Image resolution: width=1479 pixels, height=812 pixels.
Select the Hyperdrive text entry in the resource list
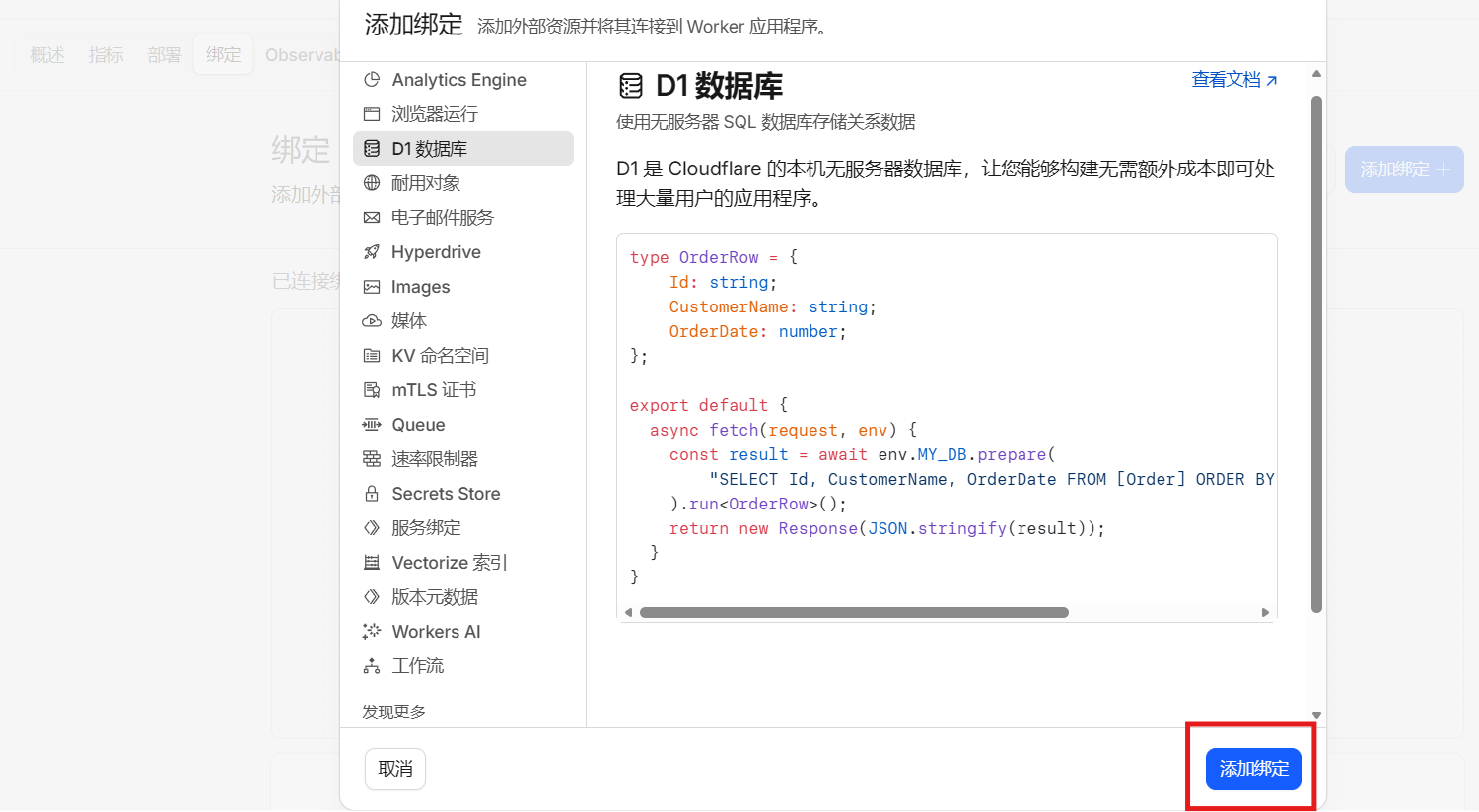click(x=436, y=252)
